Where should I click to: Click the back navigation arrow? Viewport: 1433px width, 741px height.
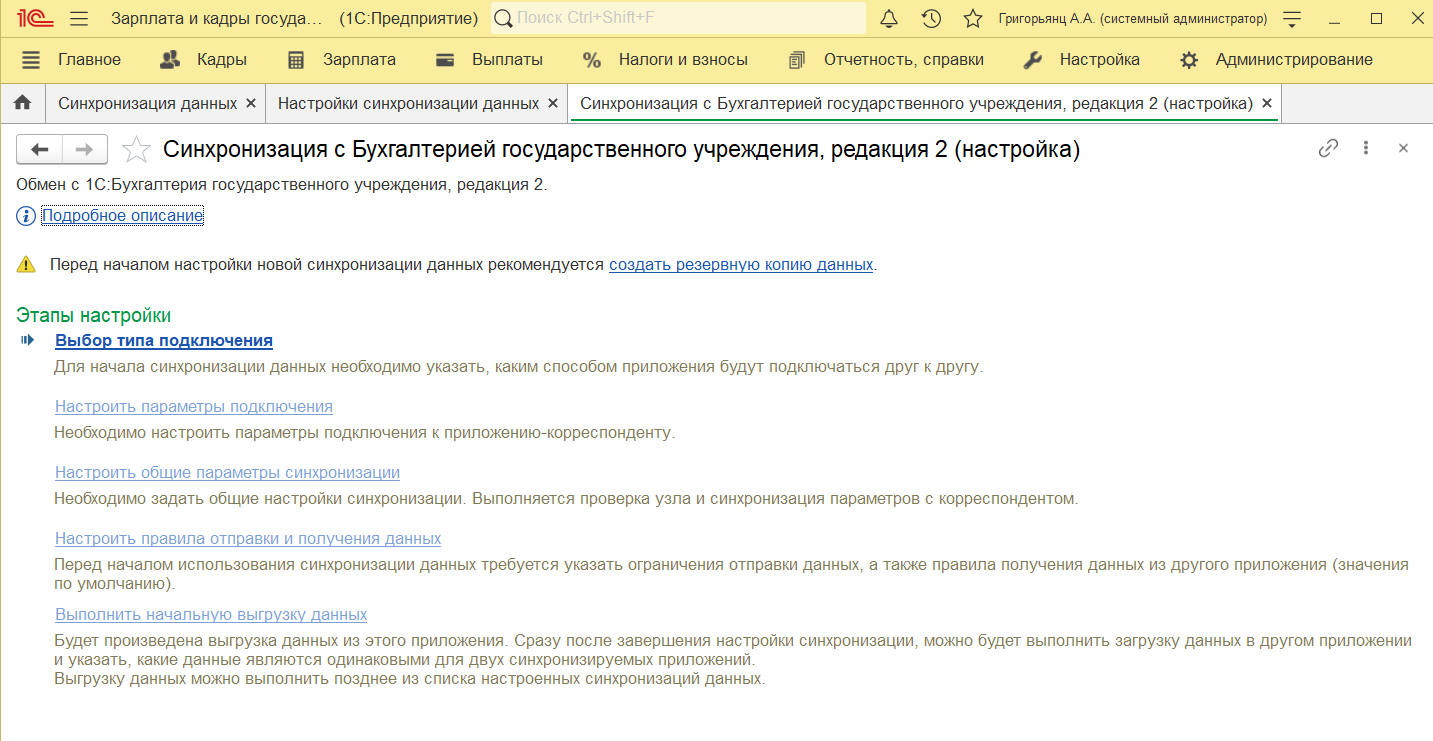tap(40, 150)
